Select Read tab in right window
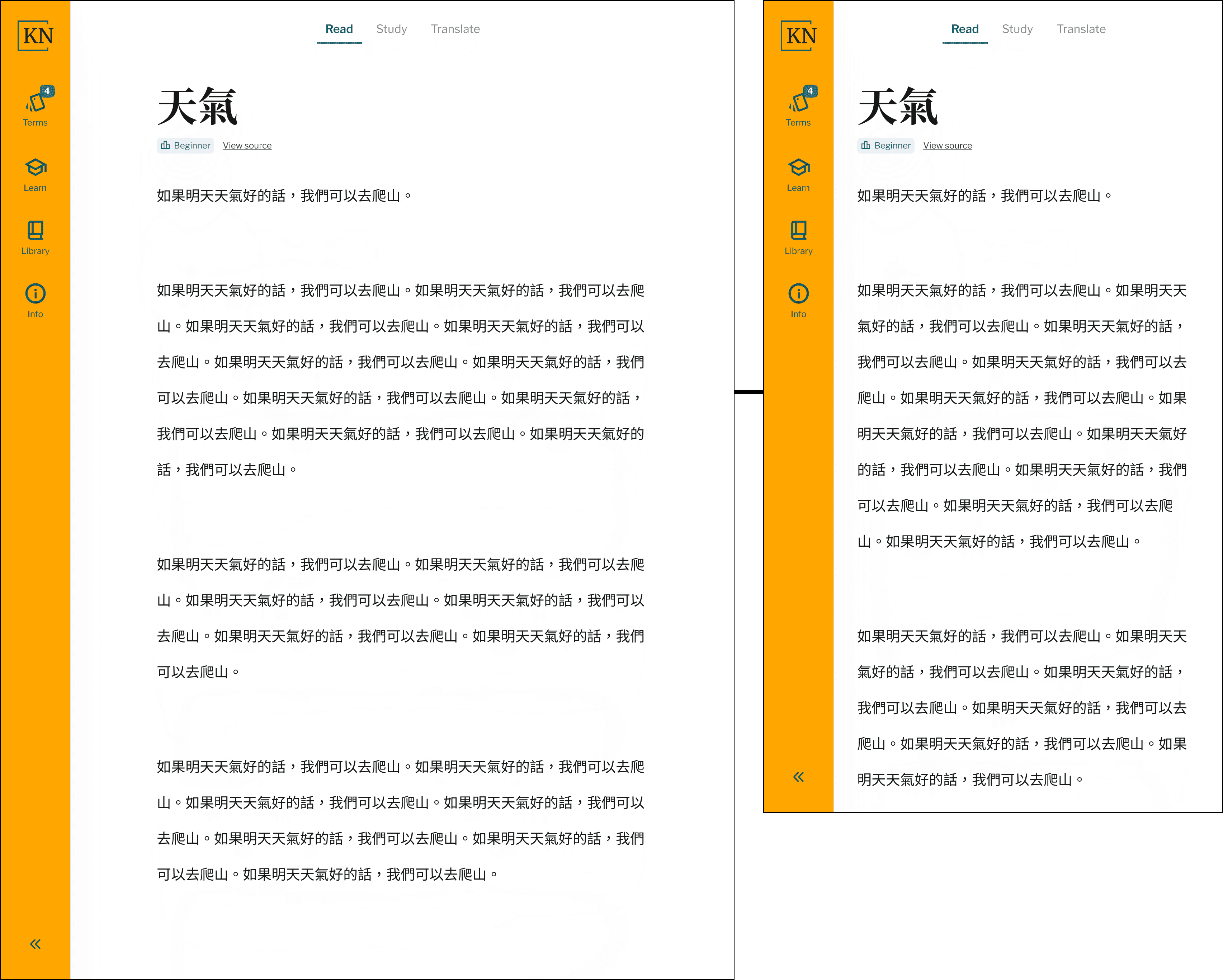1223x980 pixels. tap(964, 29)
